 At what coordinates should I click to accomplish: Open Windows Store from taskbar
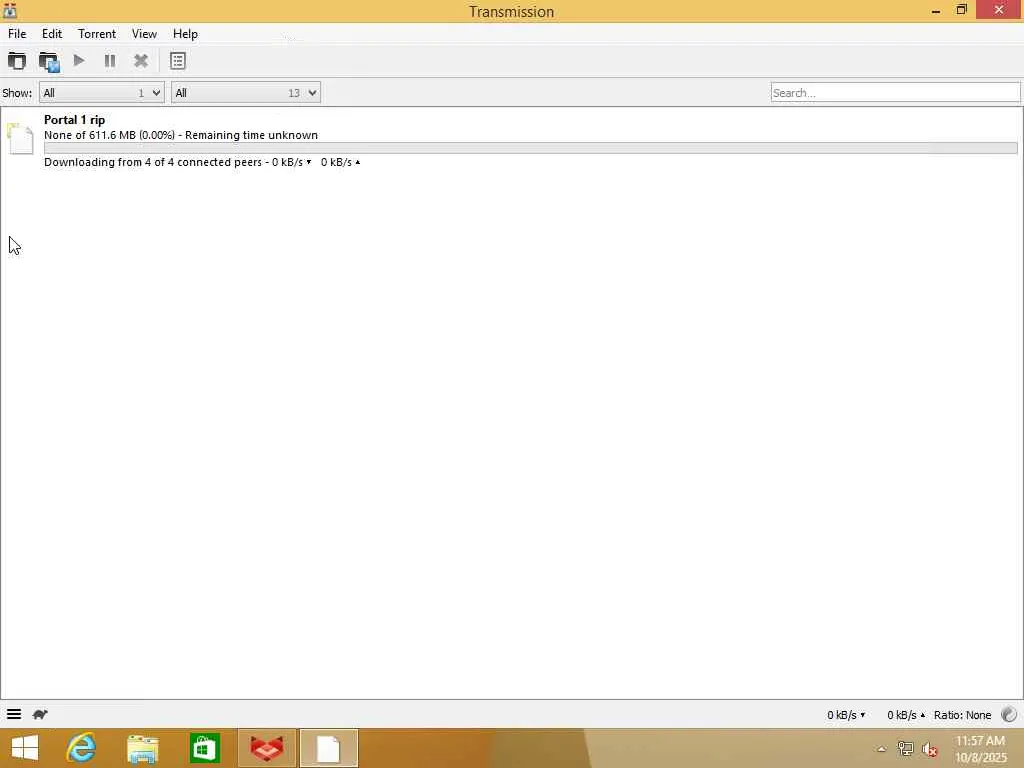tap(204, 748)
